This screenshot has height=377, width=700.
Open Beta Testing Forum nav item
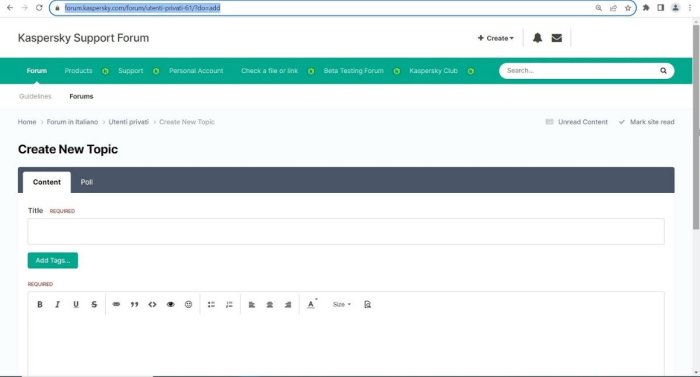(354, 71)
